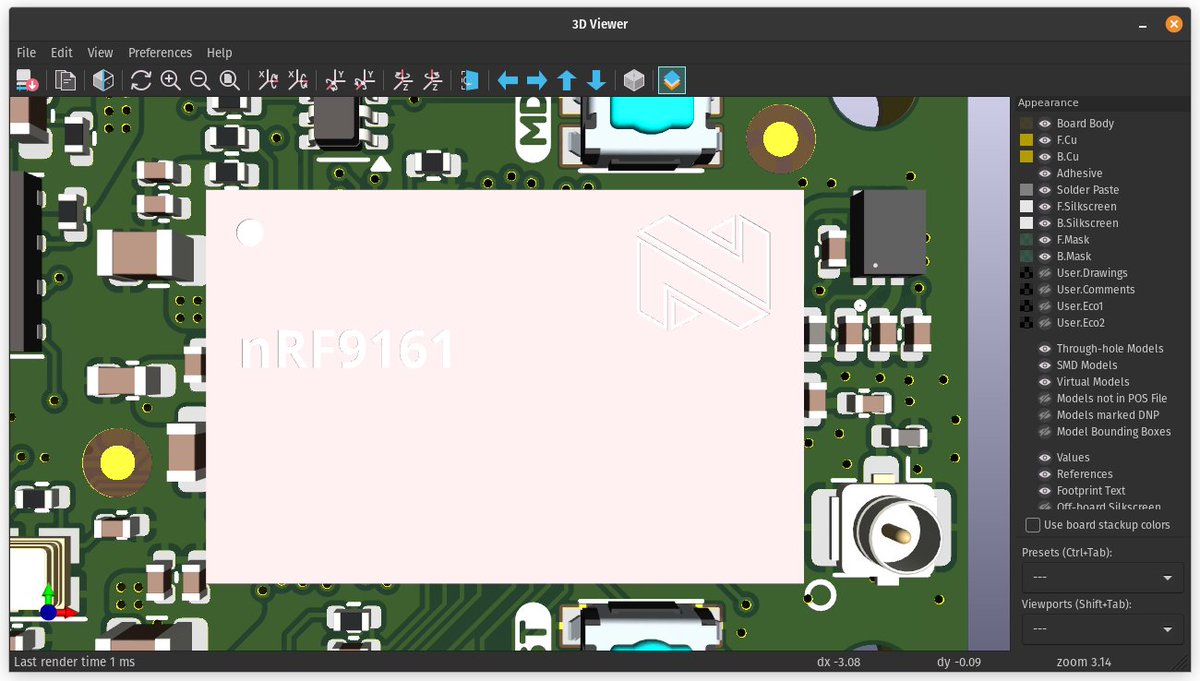The height and width of the screenshot is (681, 1200).
Task: Rotate Z counterclockwise using toolbar icon
Action: click(x=432, y=80)
